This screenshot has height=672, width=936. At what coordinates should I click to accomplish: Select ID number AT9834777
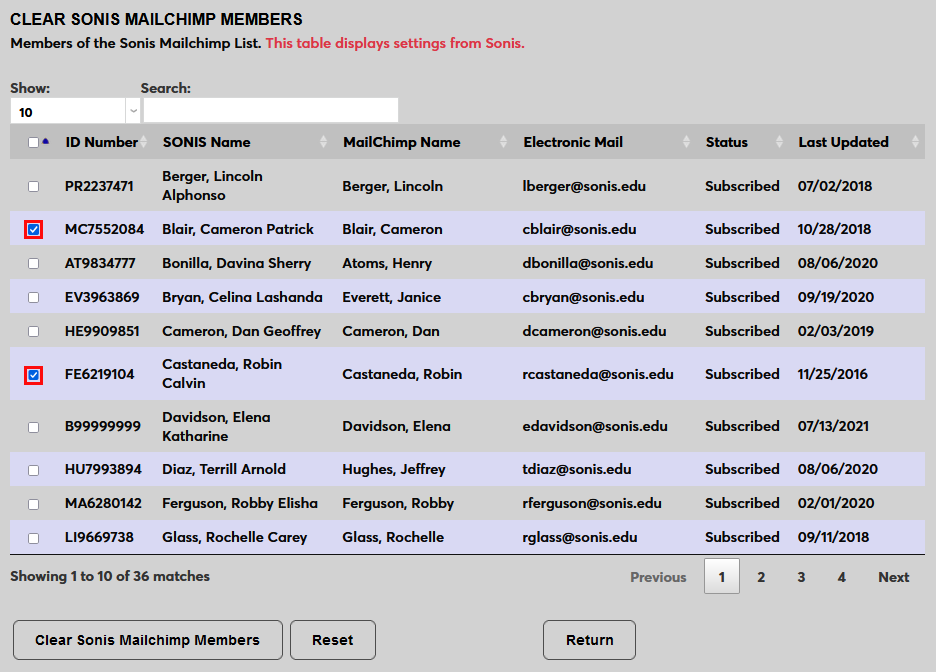pyautogui.click(x=100, y=263)
